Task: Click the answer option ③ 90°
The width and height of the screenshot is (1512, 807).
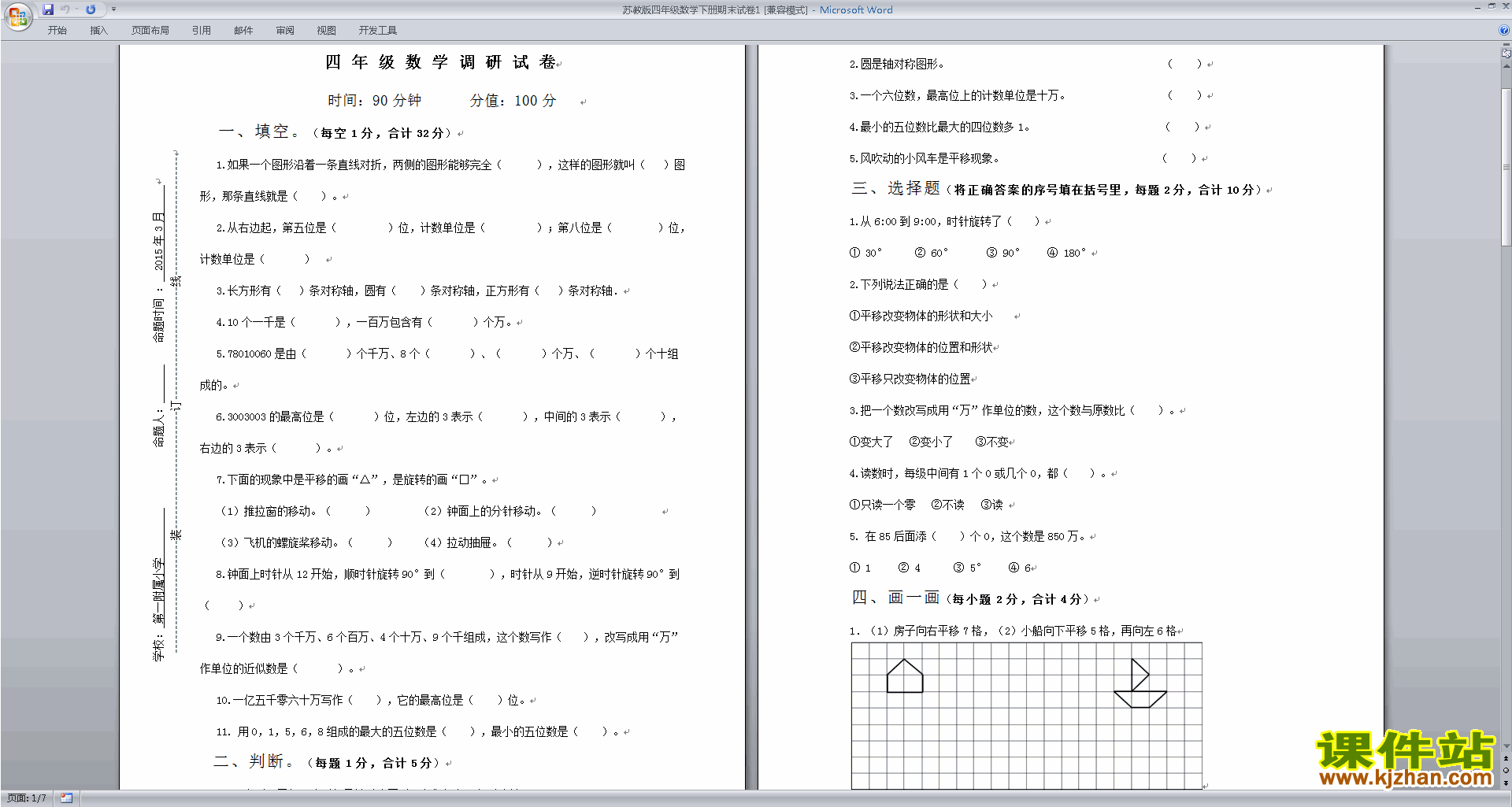Action: (x=1003, y=253)
